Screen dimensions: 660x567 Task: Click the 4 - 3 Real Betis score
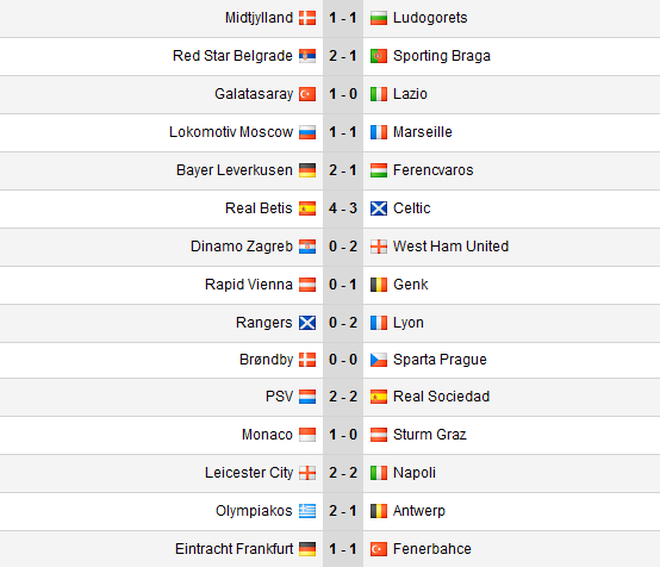pos(342,208)
